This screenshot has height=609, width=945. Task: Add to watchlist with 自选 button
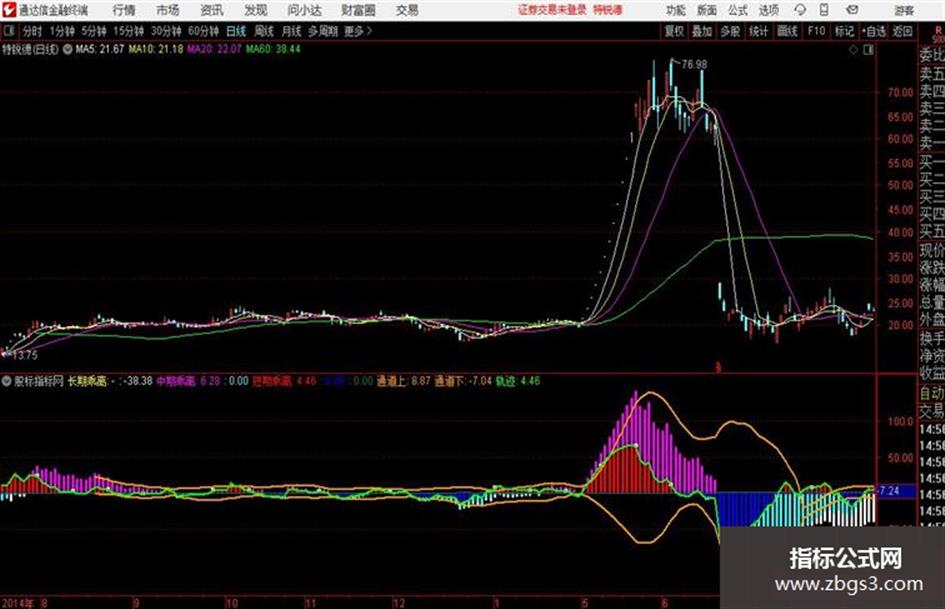click(x=874, y=31)
